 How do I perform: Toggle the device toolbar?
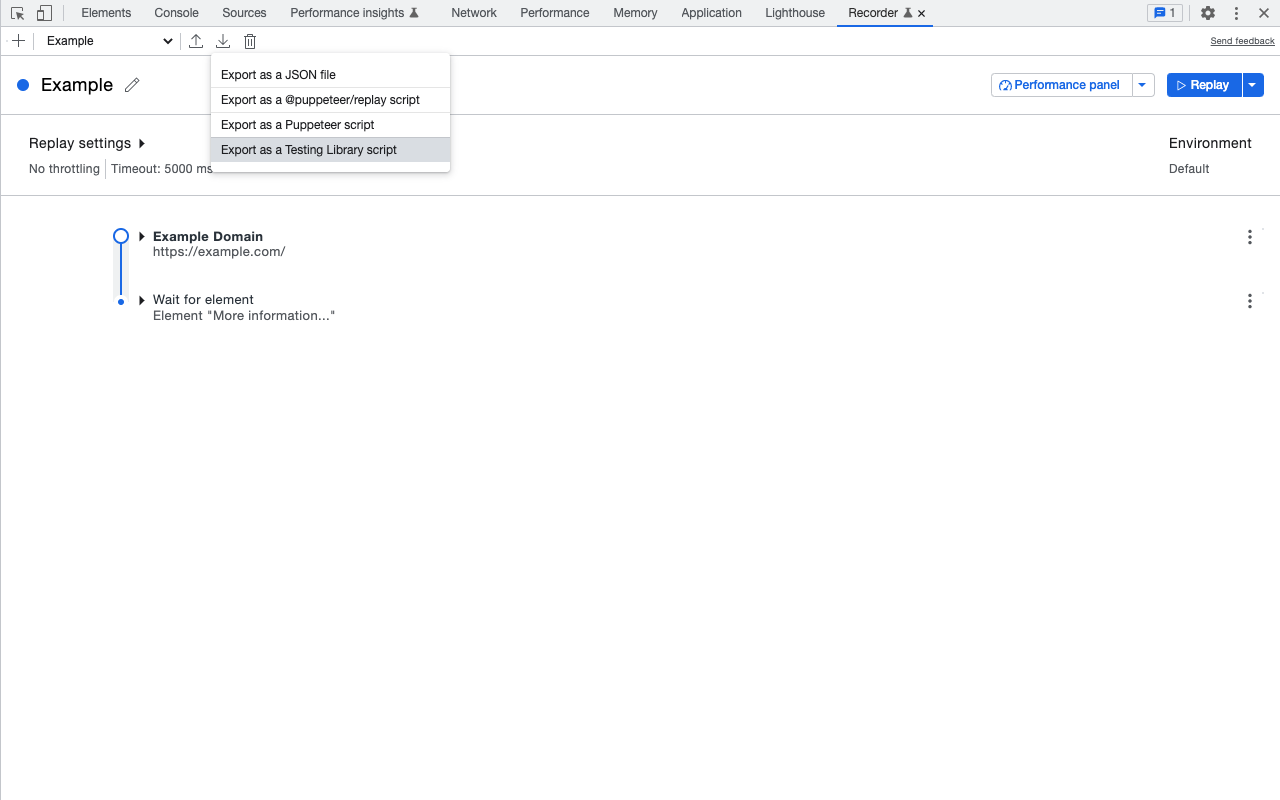click(44, 13)
